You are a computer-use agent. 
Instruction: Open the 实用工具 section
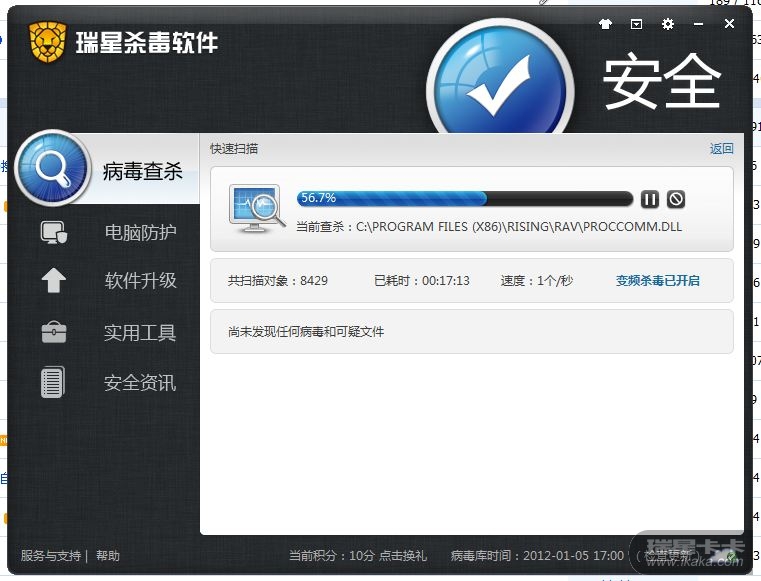point(140,332)
